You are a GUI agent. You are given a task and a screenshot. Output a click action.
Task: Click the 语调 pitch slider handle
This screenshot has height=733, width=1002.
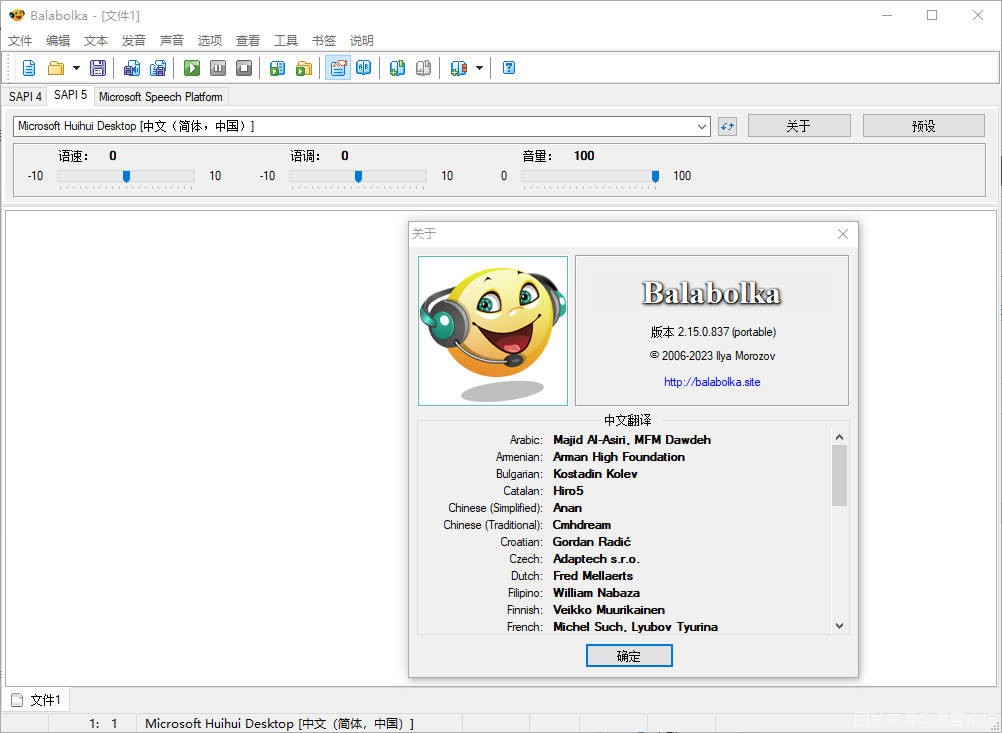pyautogui.click(x=358, y=176)
